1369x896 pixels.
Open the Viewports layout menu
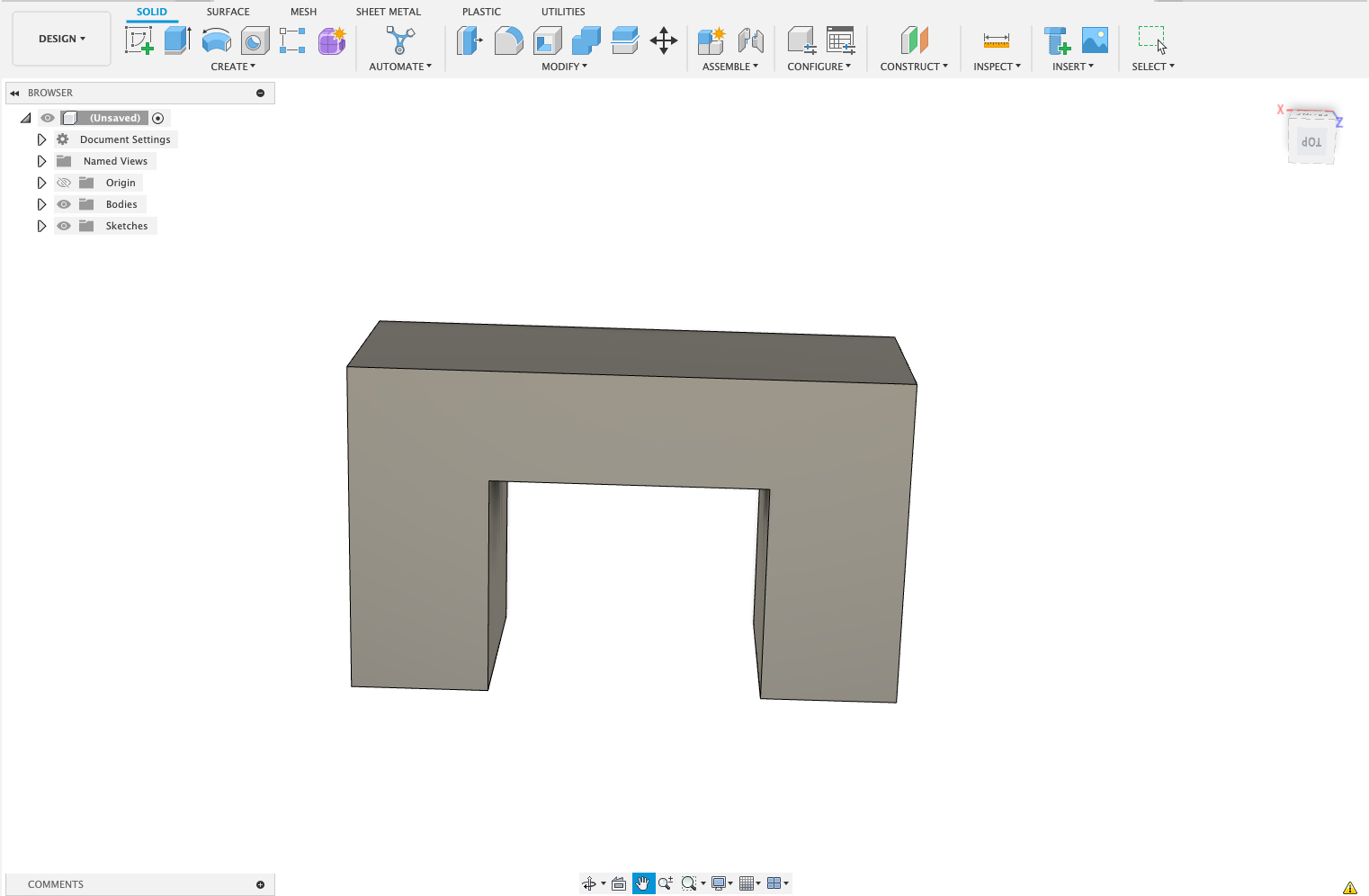[x=774, y=883]
